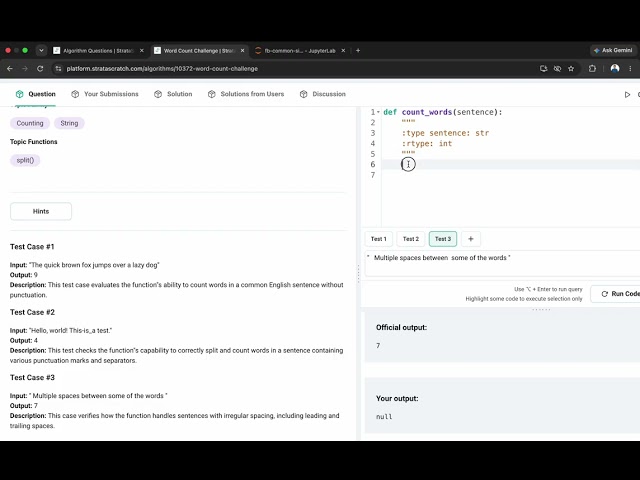The height and width of the screenshot is (480, 640).
Task: Click the browser back arrow
Action: click(x=10, y=69)
